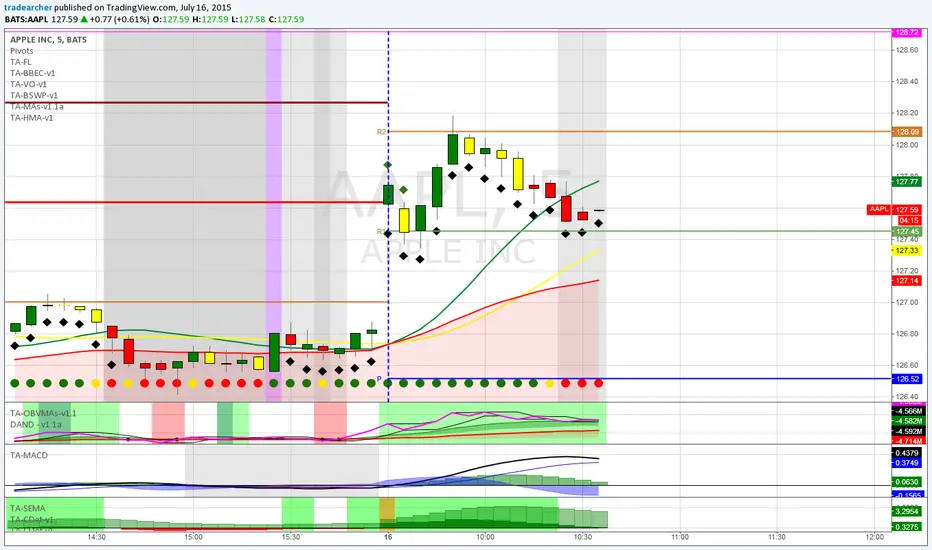This screenshot has height=550, width=932.
Task: Click the 126.60 price axis label
Action: coord(907,365)
